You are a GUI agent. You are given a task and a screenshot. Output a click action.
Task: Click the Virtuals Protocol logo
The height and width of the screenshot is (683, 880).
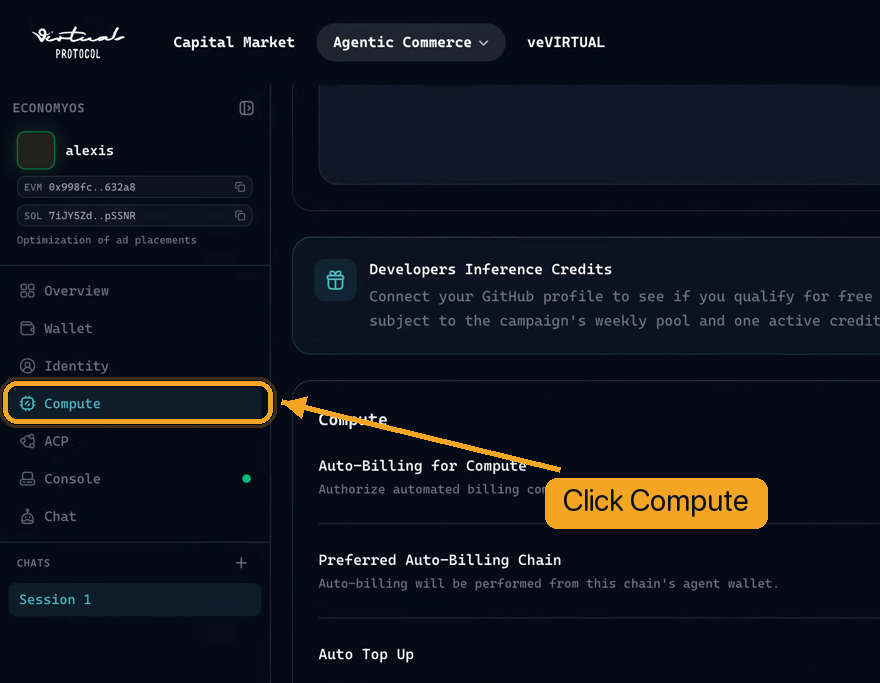tap(78, 43)
